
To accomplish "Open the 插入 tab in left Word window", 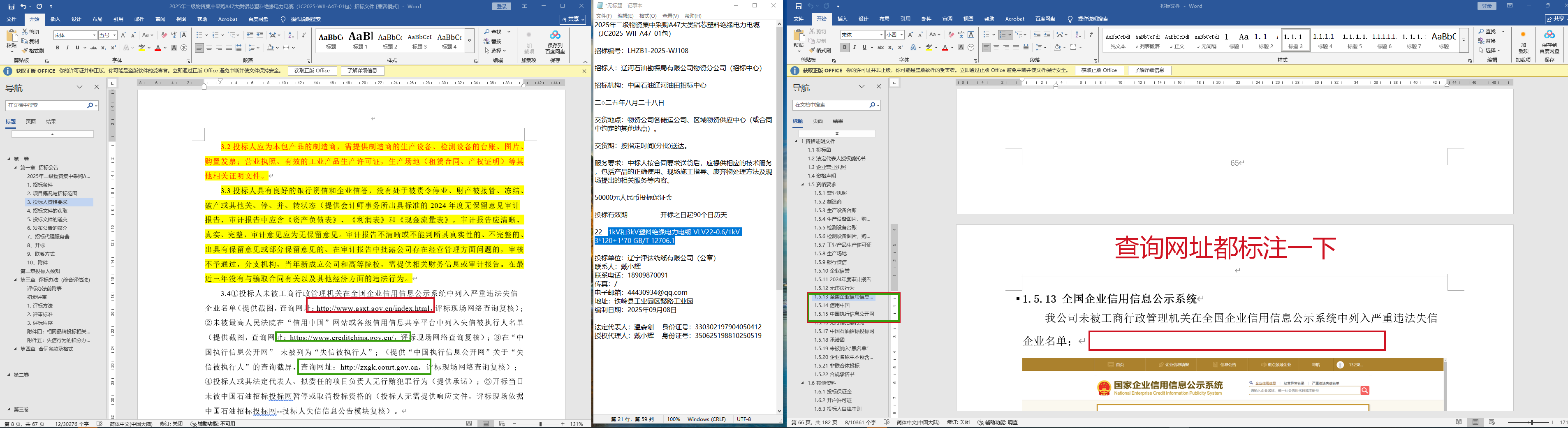I will pyautogui.click(x=56, y=19).
